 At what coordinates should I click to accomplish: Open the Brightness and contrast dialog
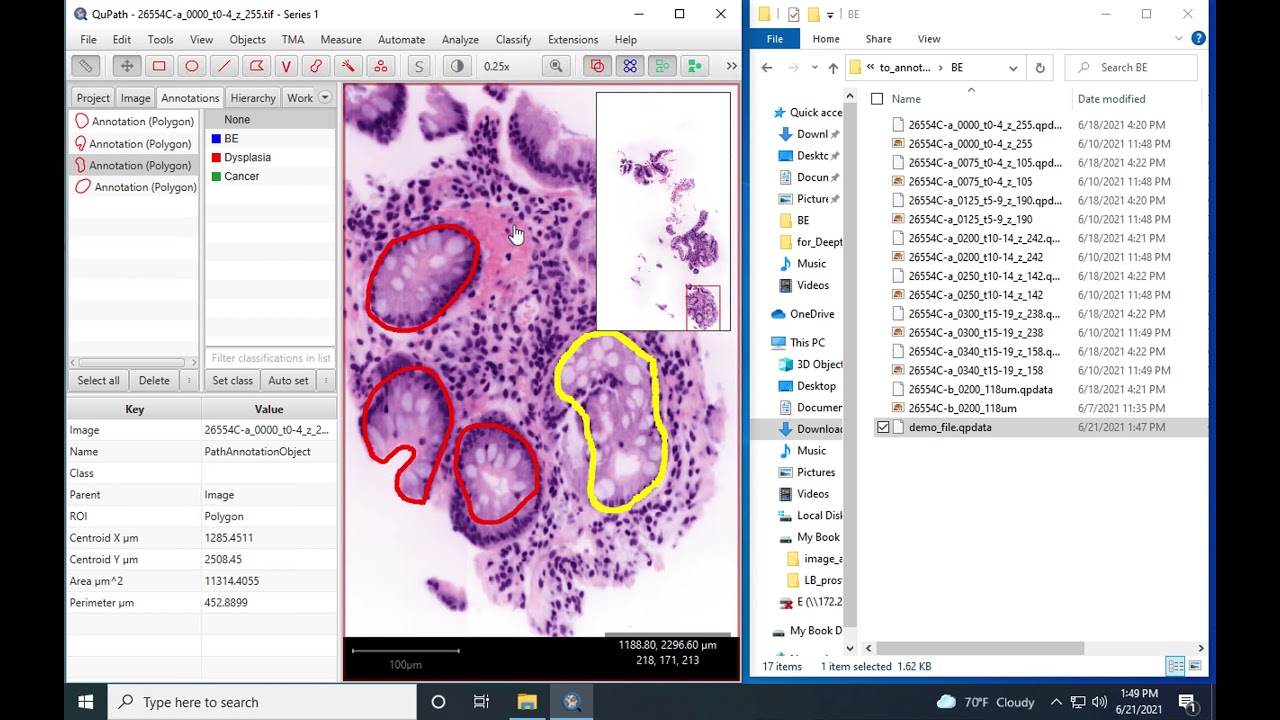pyautogui.click(x=457, y=66)
